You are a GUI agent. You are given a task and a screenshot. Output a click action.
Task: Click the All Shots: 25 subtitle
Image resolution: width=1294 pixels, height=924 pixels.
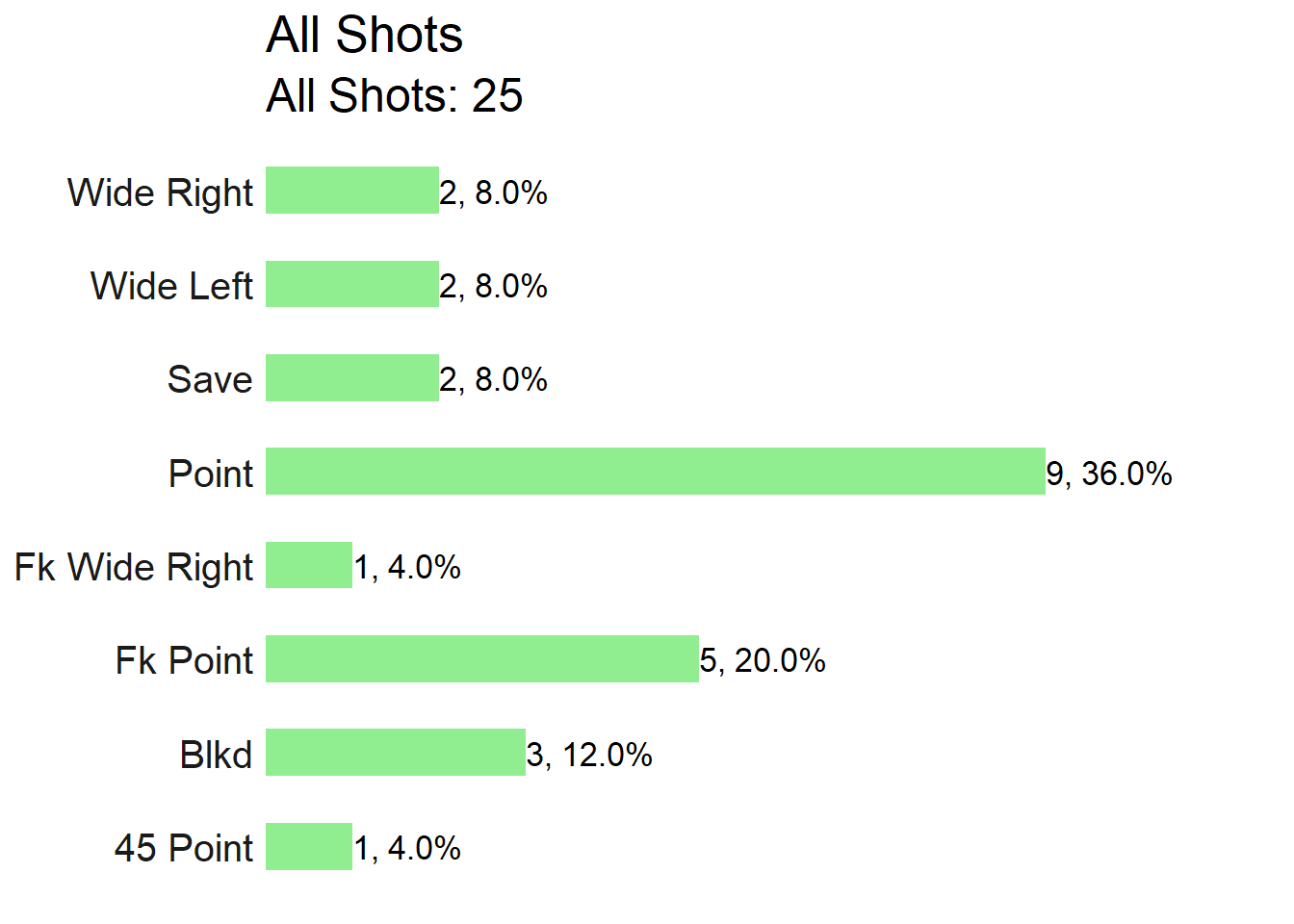pyautogui.click(x=395, y=96)
